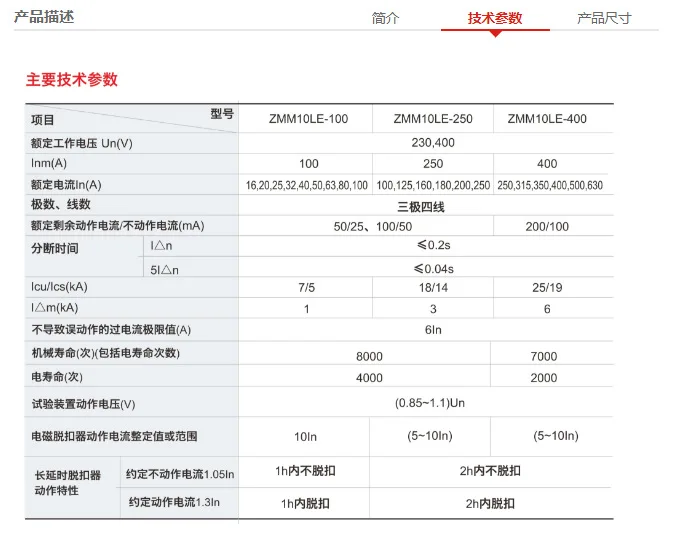The image size is (682, 538).
Task: Click the 不导致误动作的过电流极限值(A) label
Action: coord(111,330)
